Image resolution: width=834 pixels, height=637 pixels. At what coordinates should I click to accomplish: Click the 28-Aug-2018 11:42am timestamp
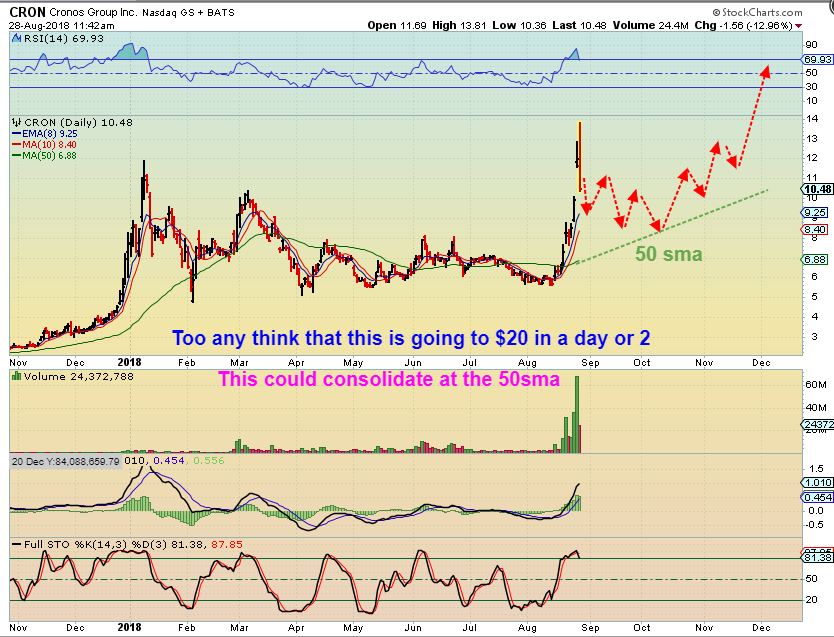(61, 26)
